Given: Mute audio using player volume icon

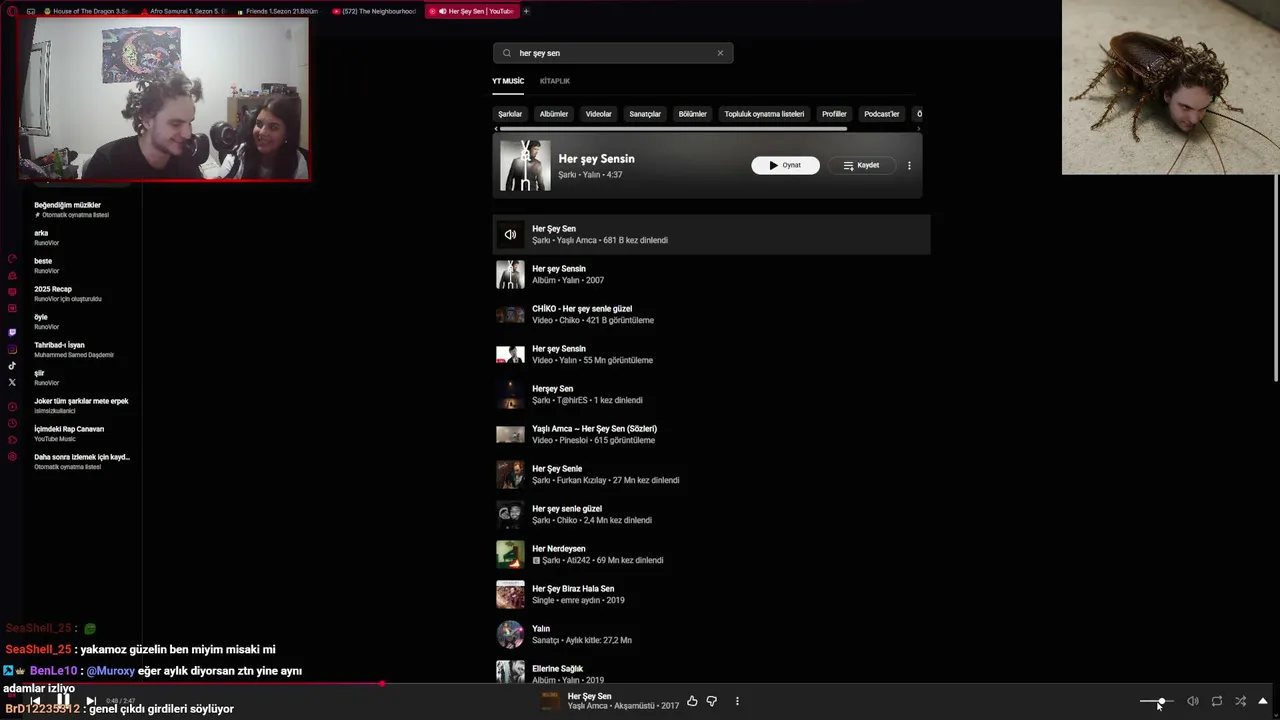Looking at the screenshot, I should [x=1192, y=701].
